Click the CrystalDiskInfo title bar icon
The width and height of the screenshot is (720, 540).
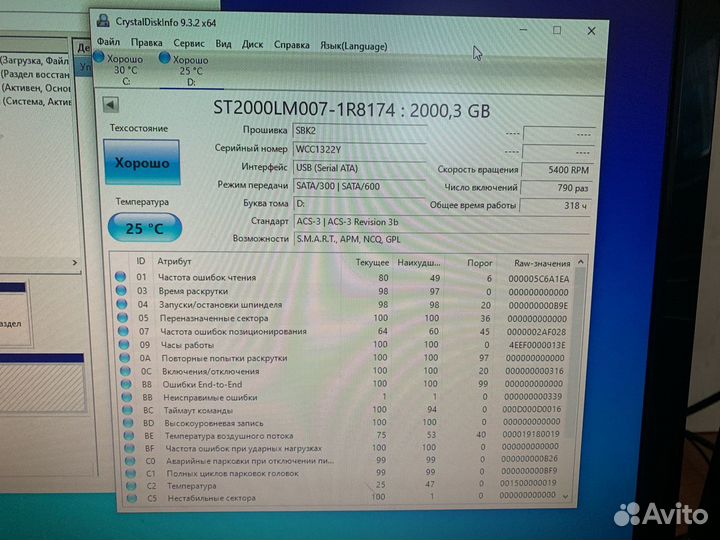click(x=103, y=21)
